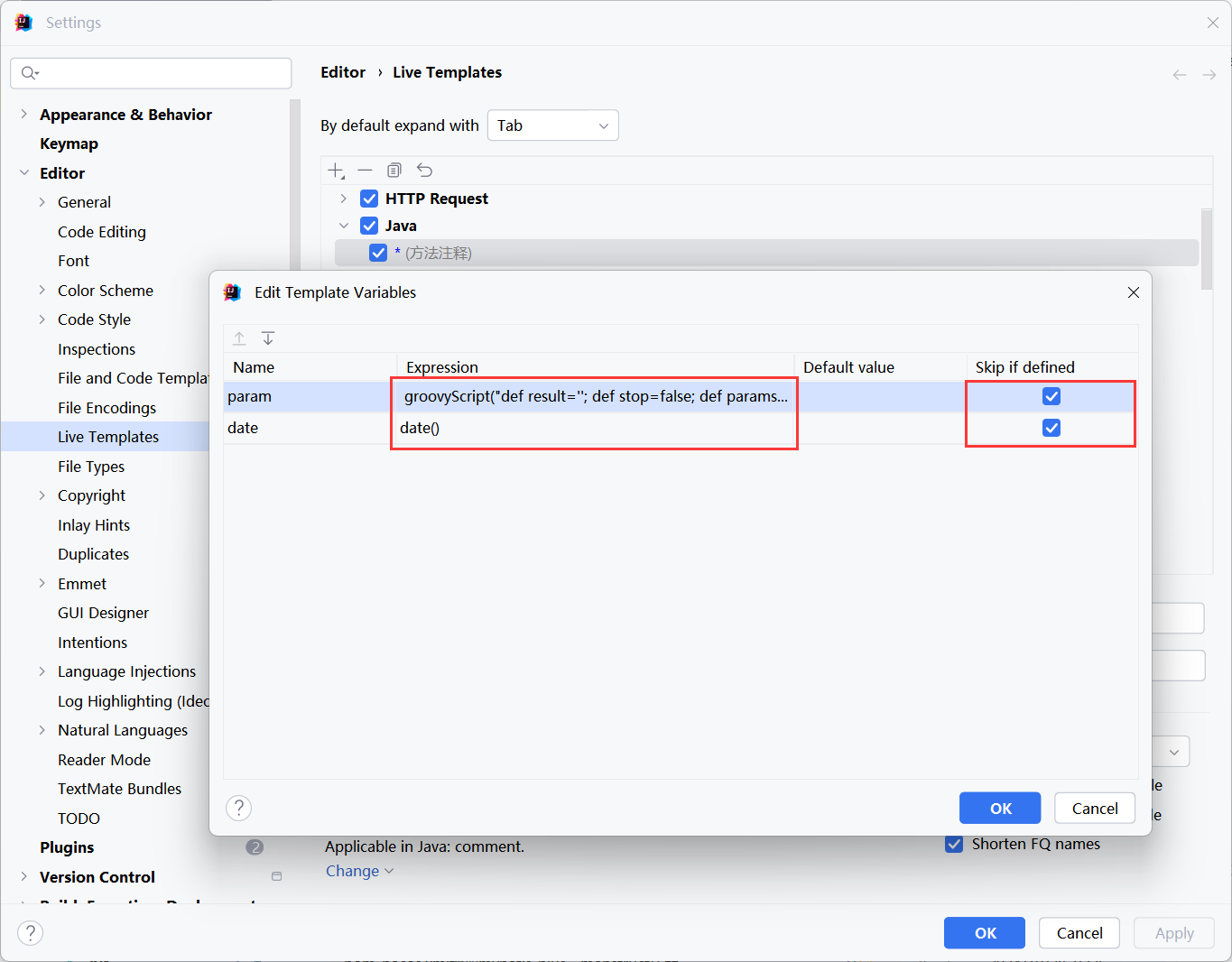Click the settings search input field

pos(151,73)
